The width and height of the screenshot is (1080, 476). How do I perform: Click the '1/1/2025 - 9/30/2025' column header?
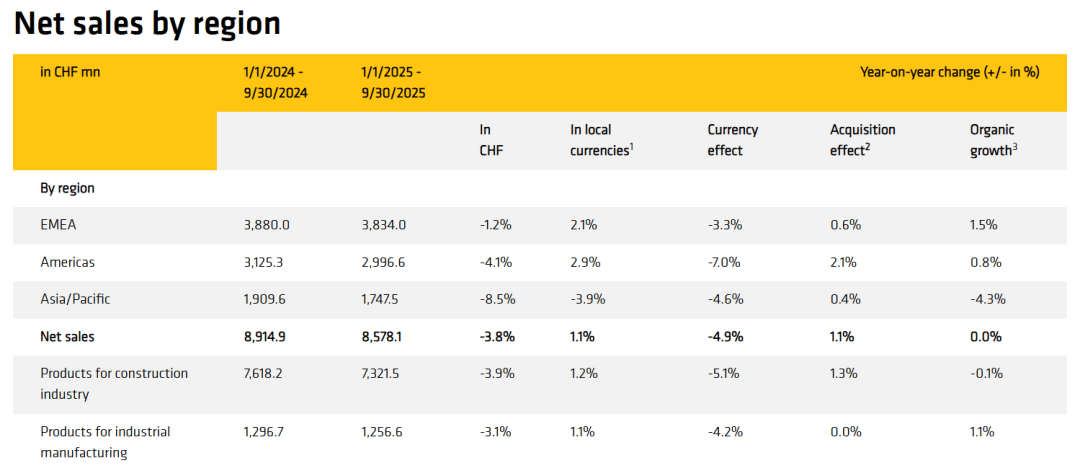(x=394, y=82)
